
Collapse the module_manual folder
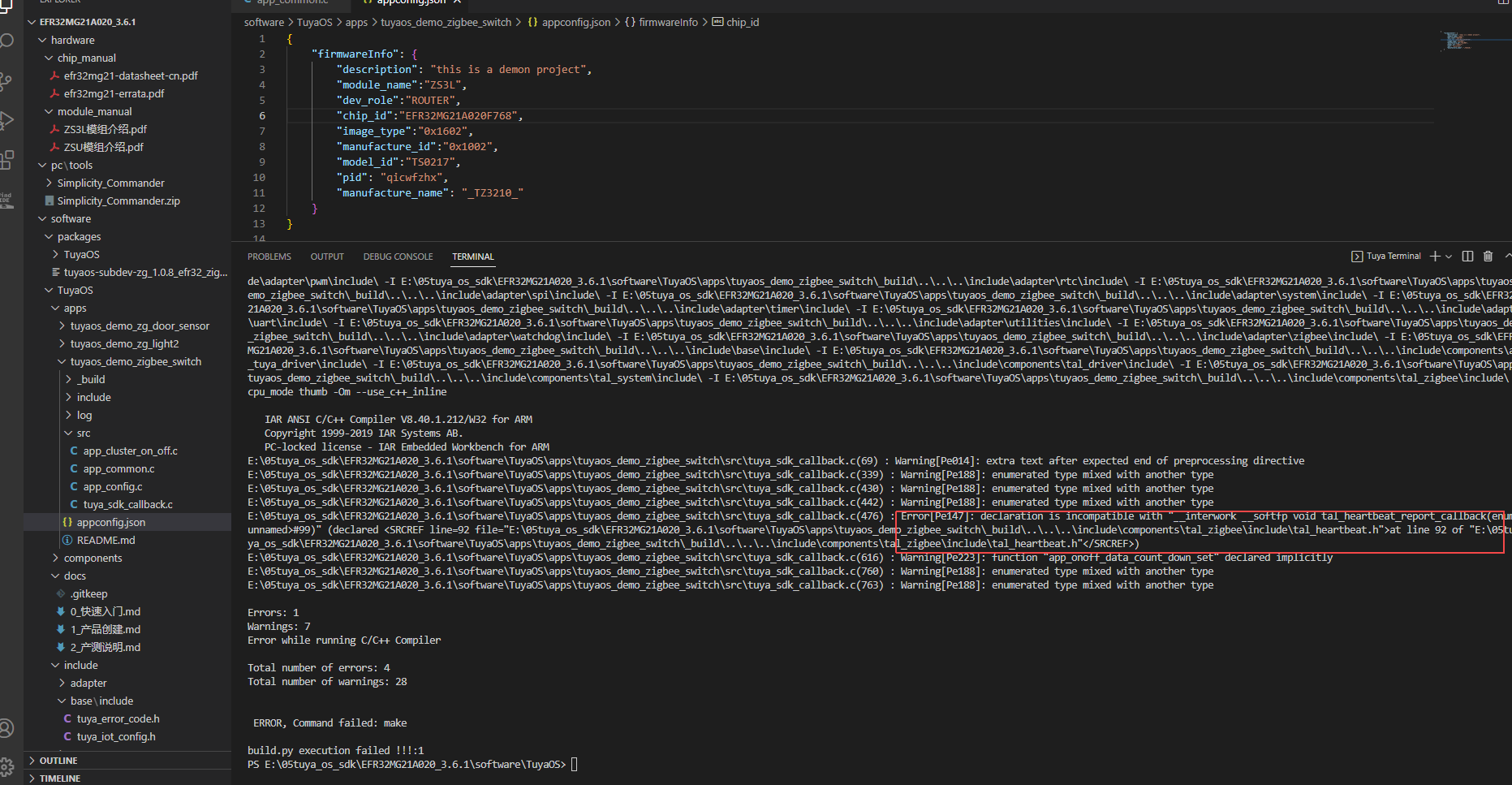point(49,111)
